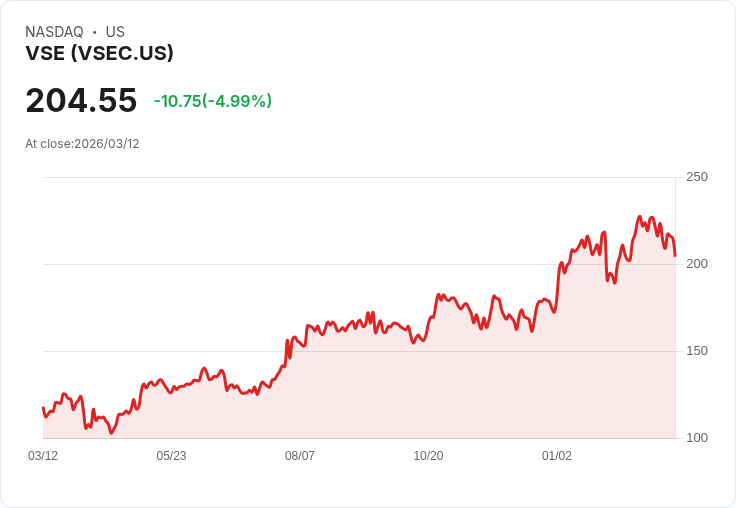The width and height of the screenshot is (736, 508).
Task: Select the VSE (VSEC.US) stock title
Action: coord(99,54)
